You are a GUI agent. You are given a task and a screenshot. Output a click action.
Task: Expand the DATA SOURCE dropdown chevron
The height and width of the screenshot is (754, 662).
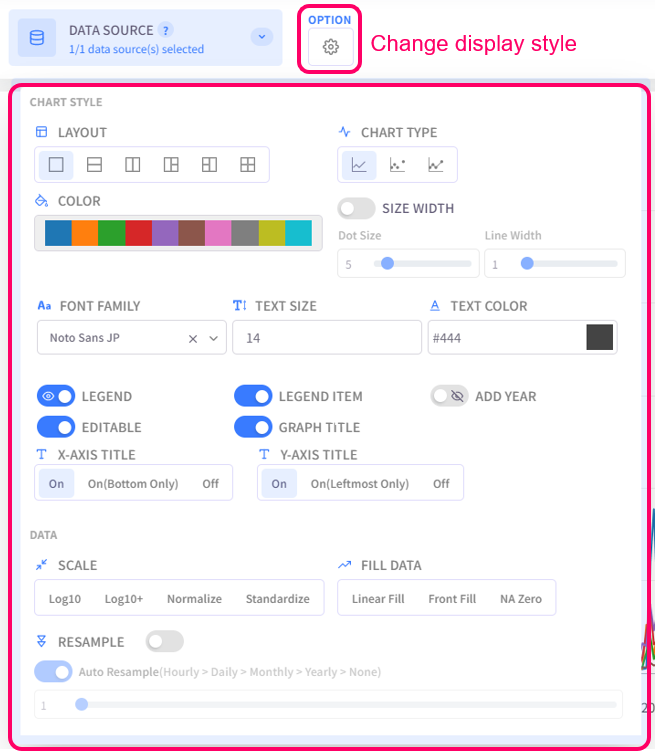pyautogui.click(x=262, y=37)
